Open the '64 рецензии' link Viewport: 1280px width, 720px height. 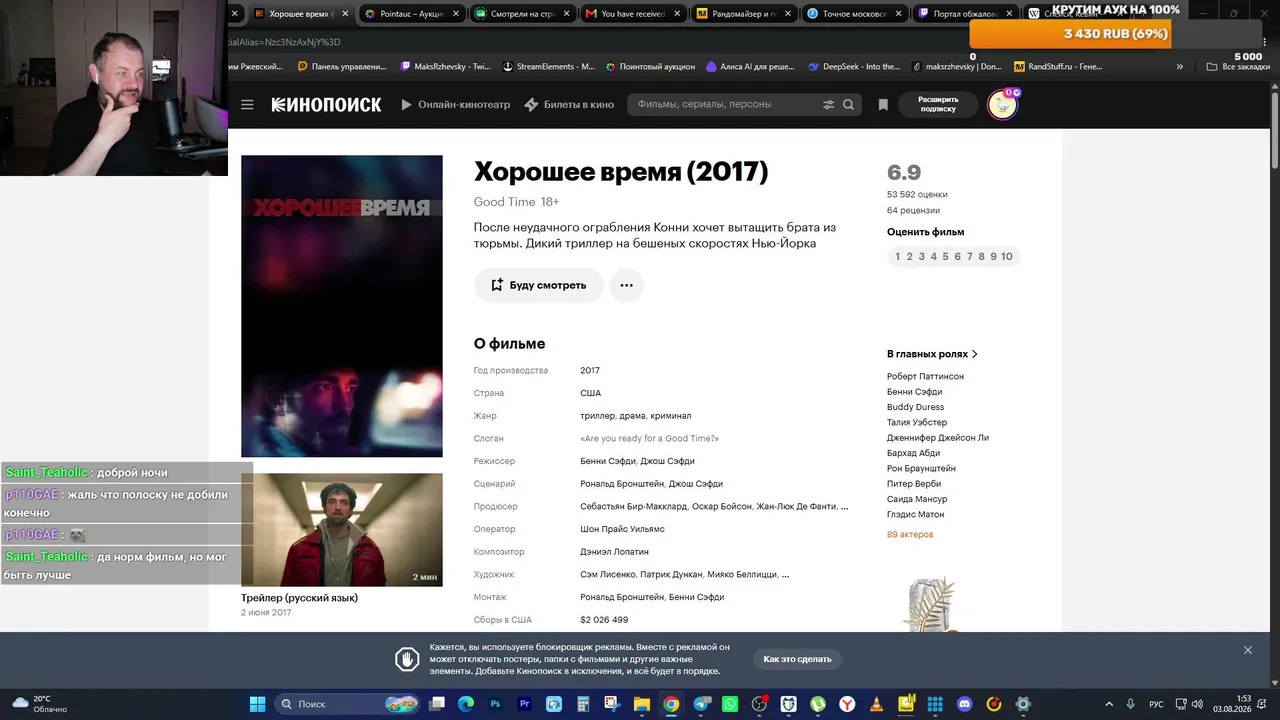[x=913, y=211]
